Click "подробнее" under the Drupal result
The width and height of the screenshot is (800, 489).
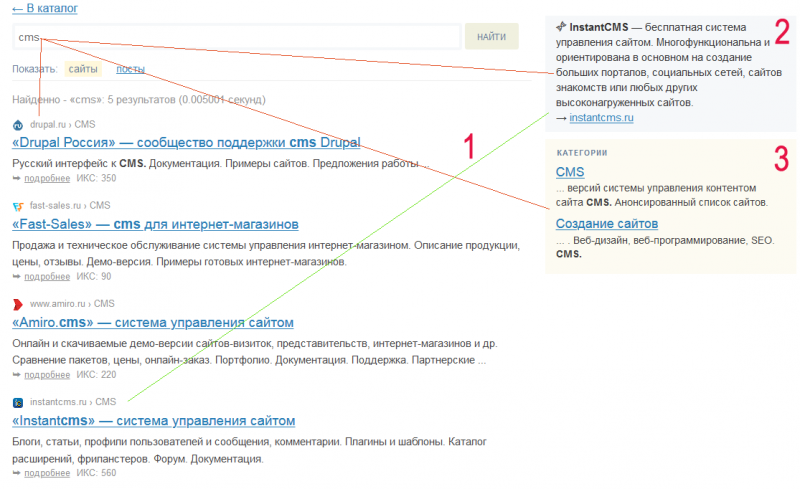[47, 178]
